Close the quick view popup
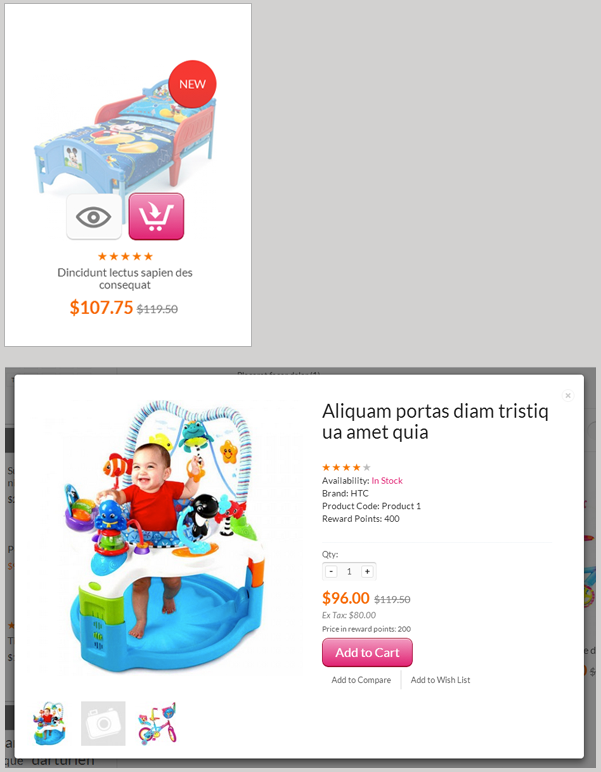This screenshot has width=601, height=772. coord(568,395)
